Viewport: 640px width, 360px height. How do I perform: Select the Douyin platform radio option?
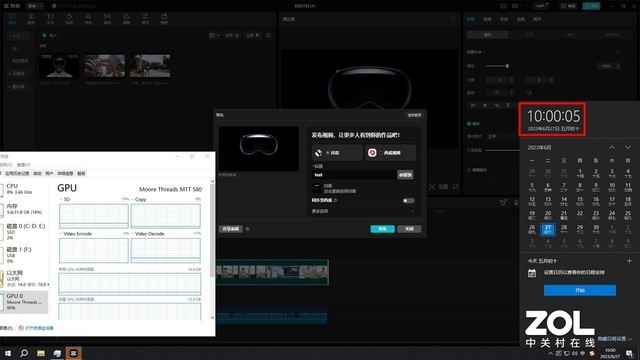328,153
